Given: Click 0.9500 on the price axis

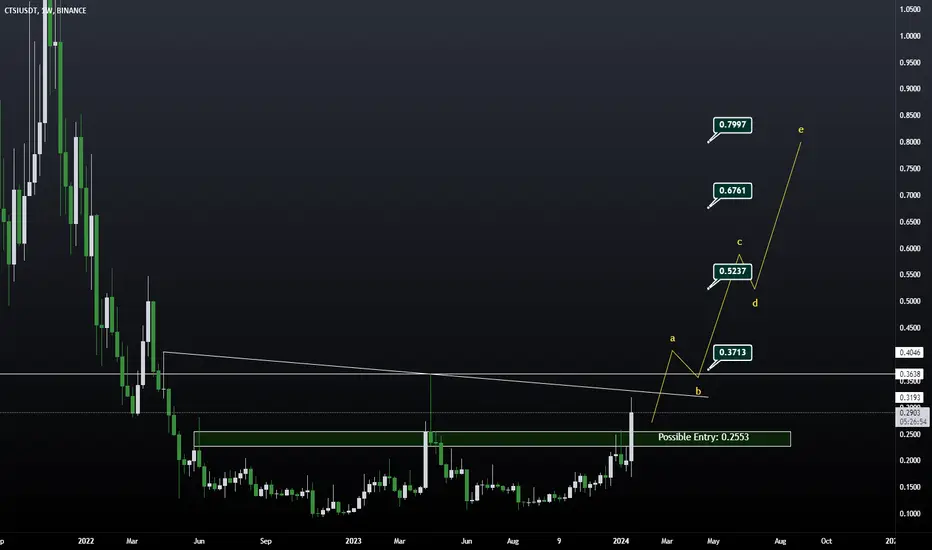Looking at the screenshot, I should tap(909, 62).
